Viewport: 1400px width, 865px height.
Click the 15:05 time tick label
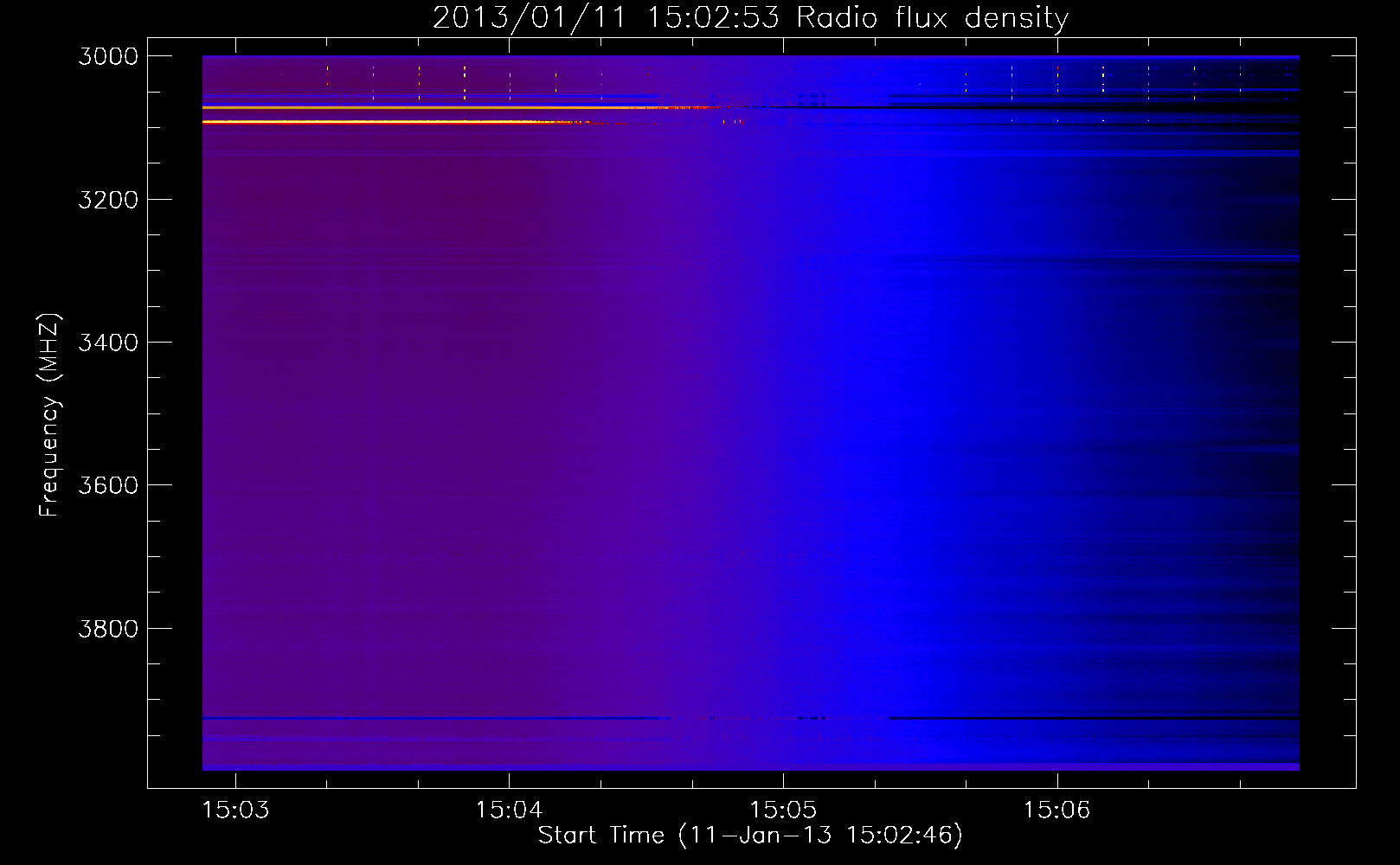click(783, 810)
